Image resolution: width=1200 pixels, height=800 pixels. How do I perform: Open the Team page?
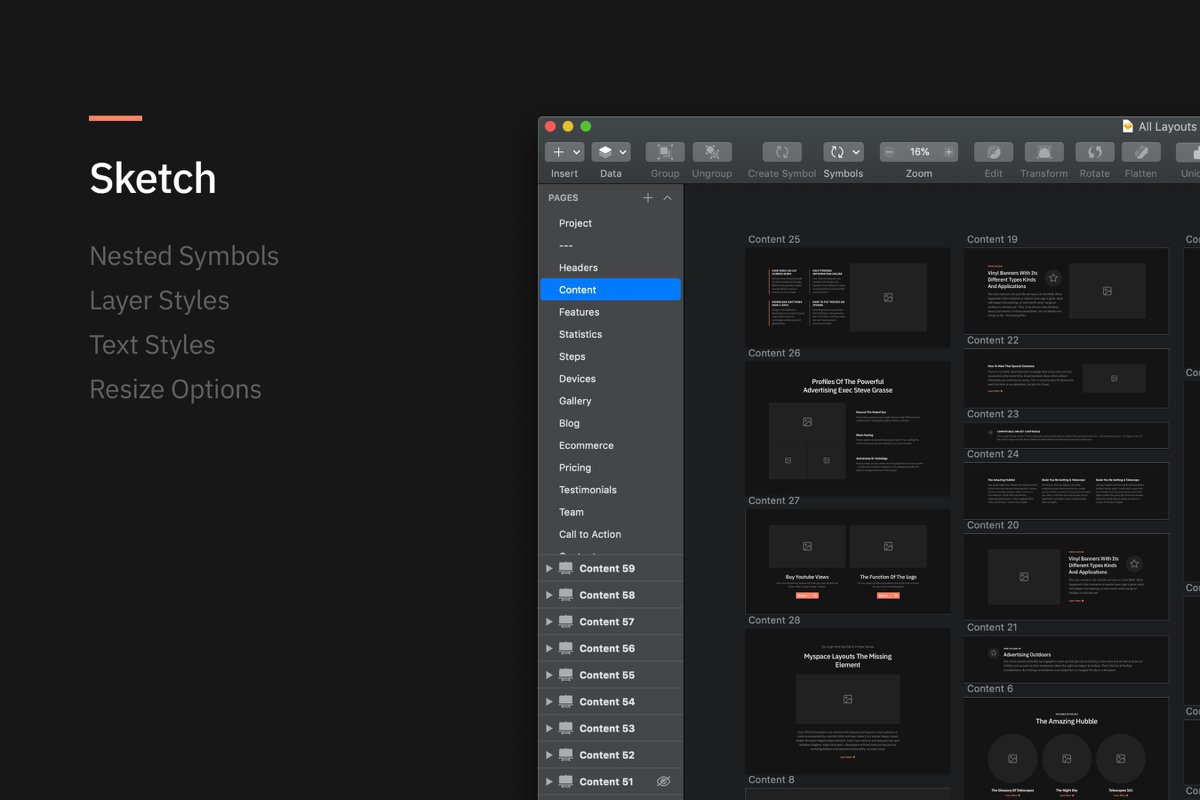[611, 512]
